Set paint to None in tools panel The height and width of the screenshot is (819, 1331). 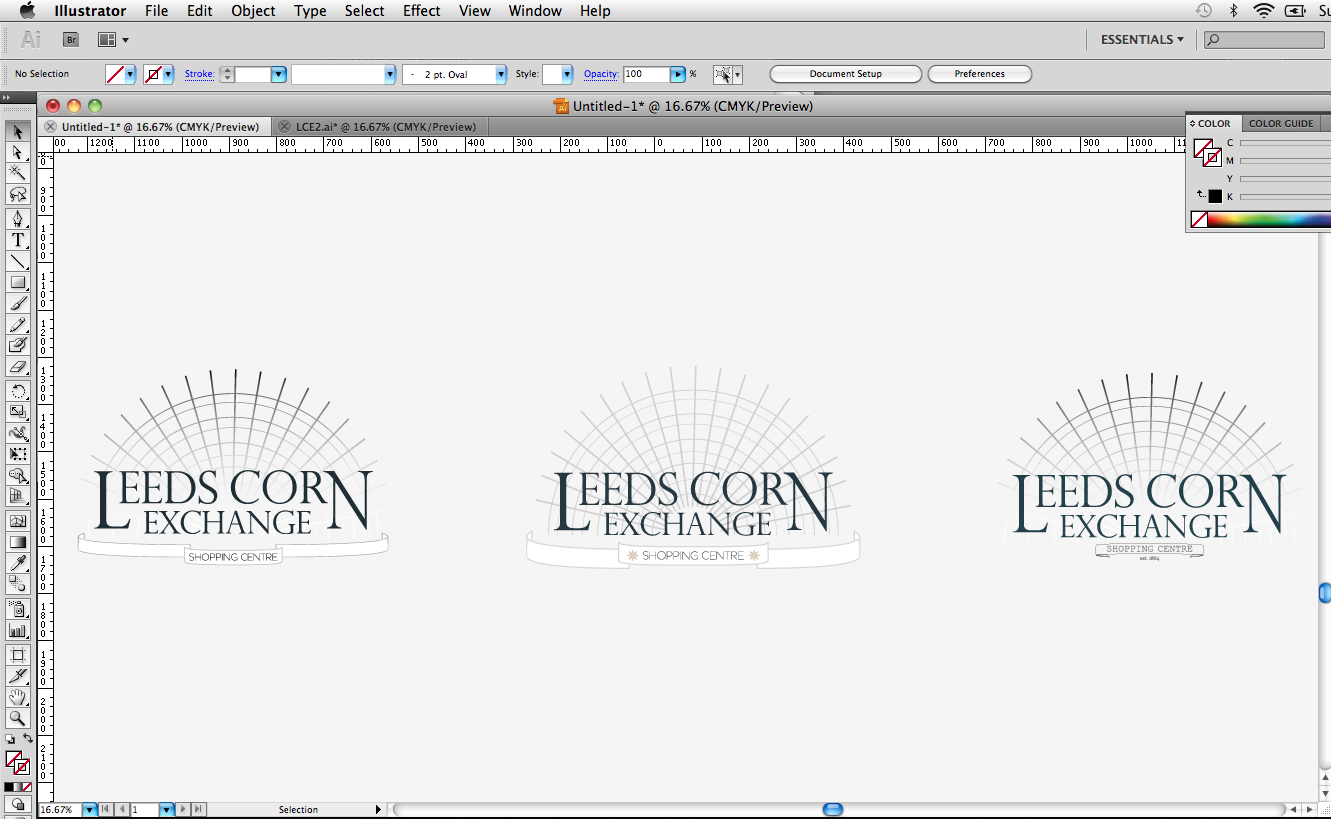tap(28, 787)
